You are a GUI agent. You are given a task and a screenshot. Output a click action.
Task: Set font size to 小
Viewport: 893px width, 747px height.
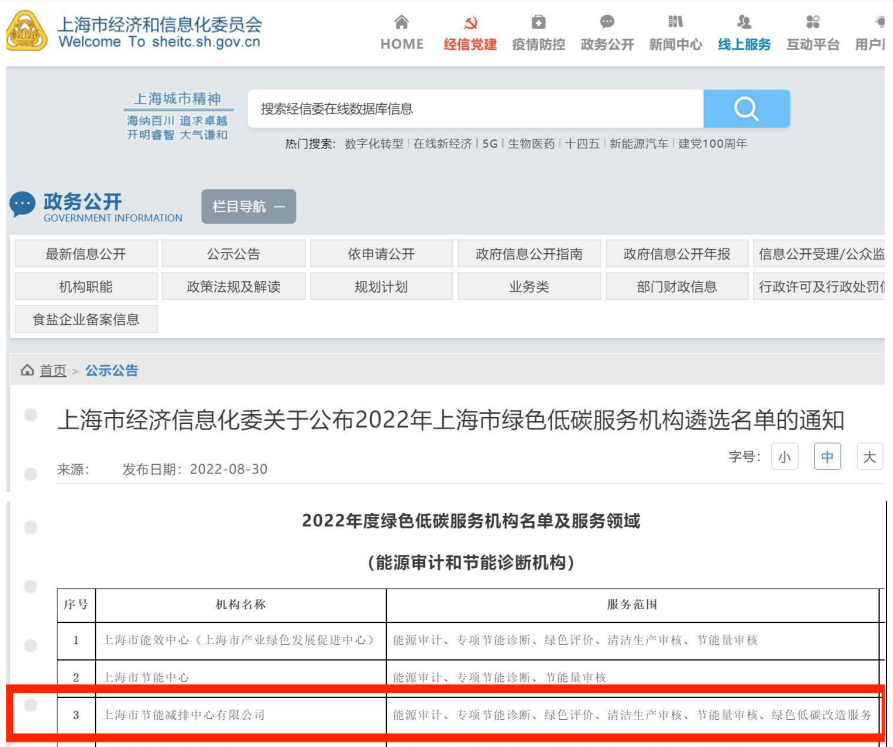784,457
